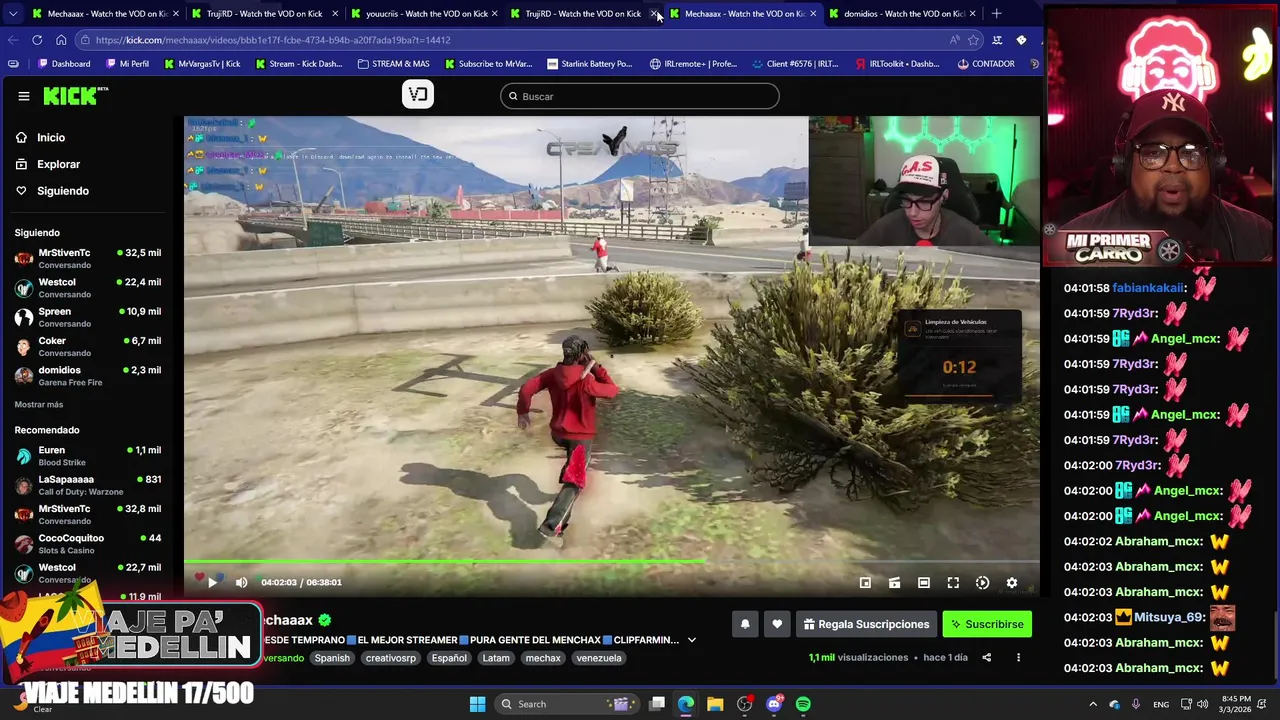The width and height of the screenshot is (1280, 720).
Task: Enter fullscreen video mode
Action: pos(953,583)
